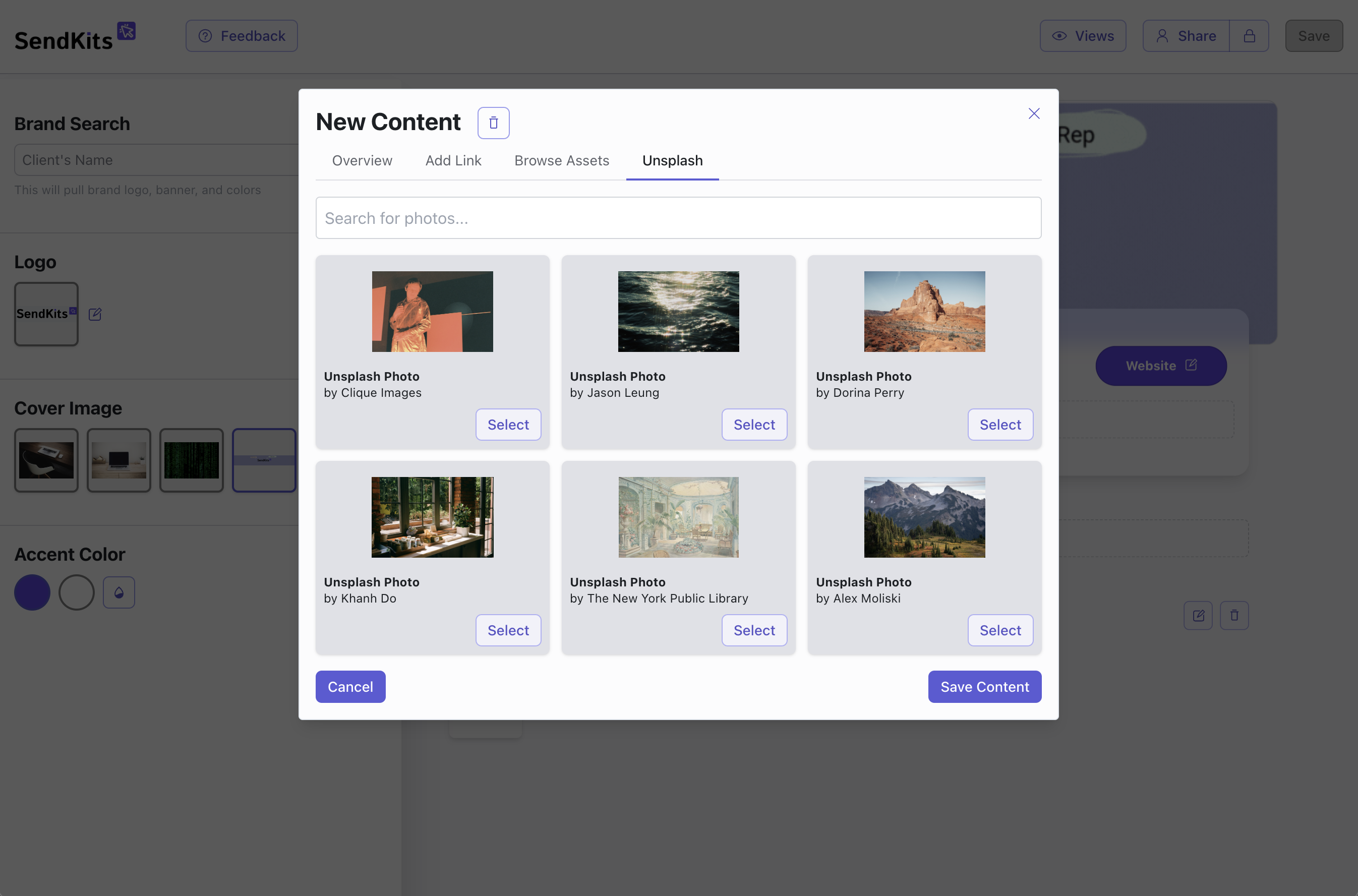Image resolution: width=1358 pixels, height=896 pixels.
Task: Click the Views eye button
Action: click(x=1083, y=36)
